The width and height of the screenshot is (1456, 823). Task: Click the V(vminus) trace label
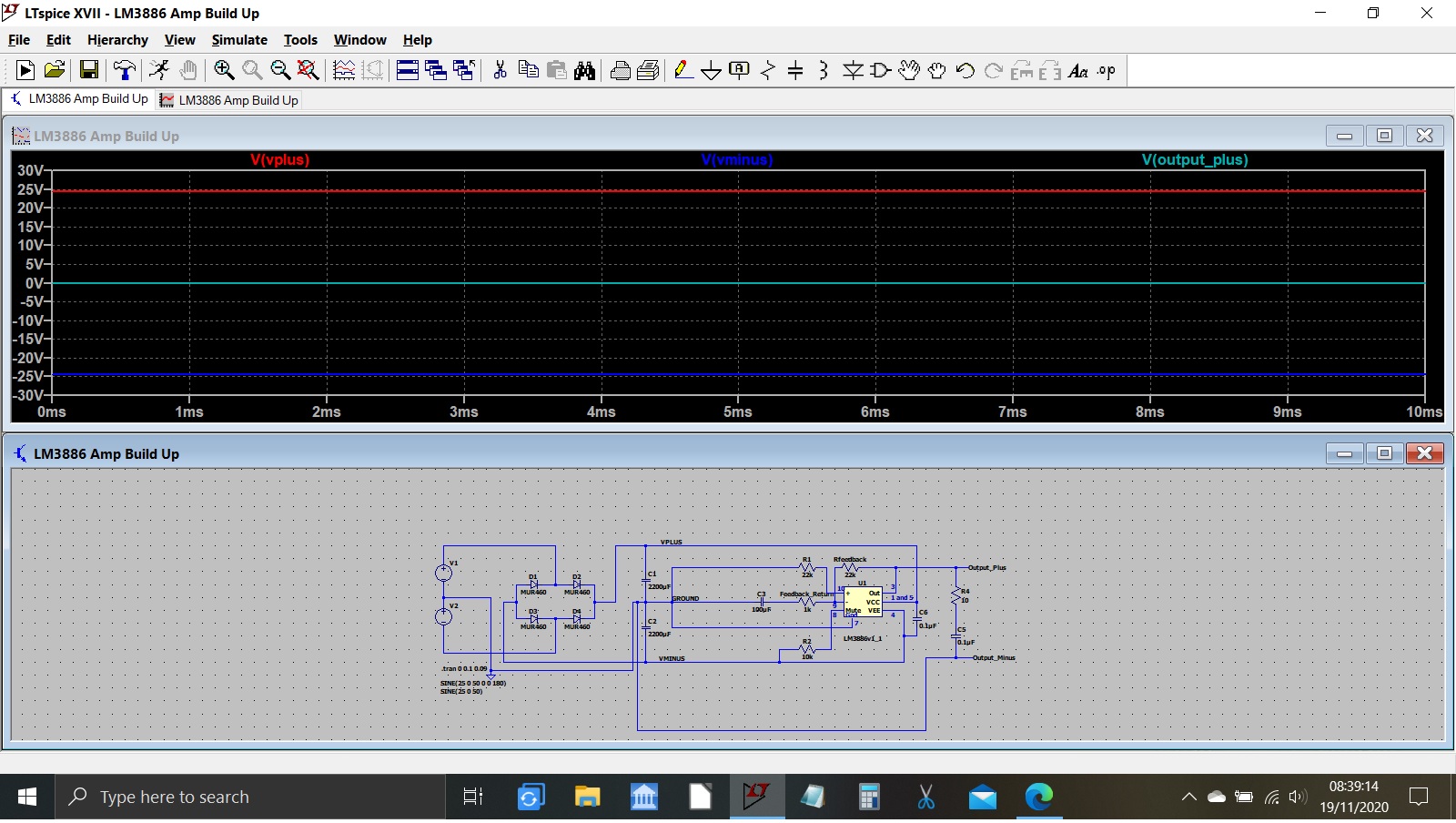pyautogui.click(x=737, y=160)
